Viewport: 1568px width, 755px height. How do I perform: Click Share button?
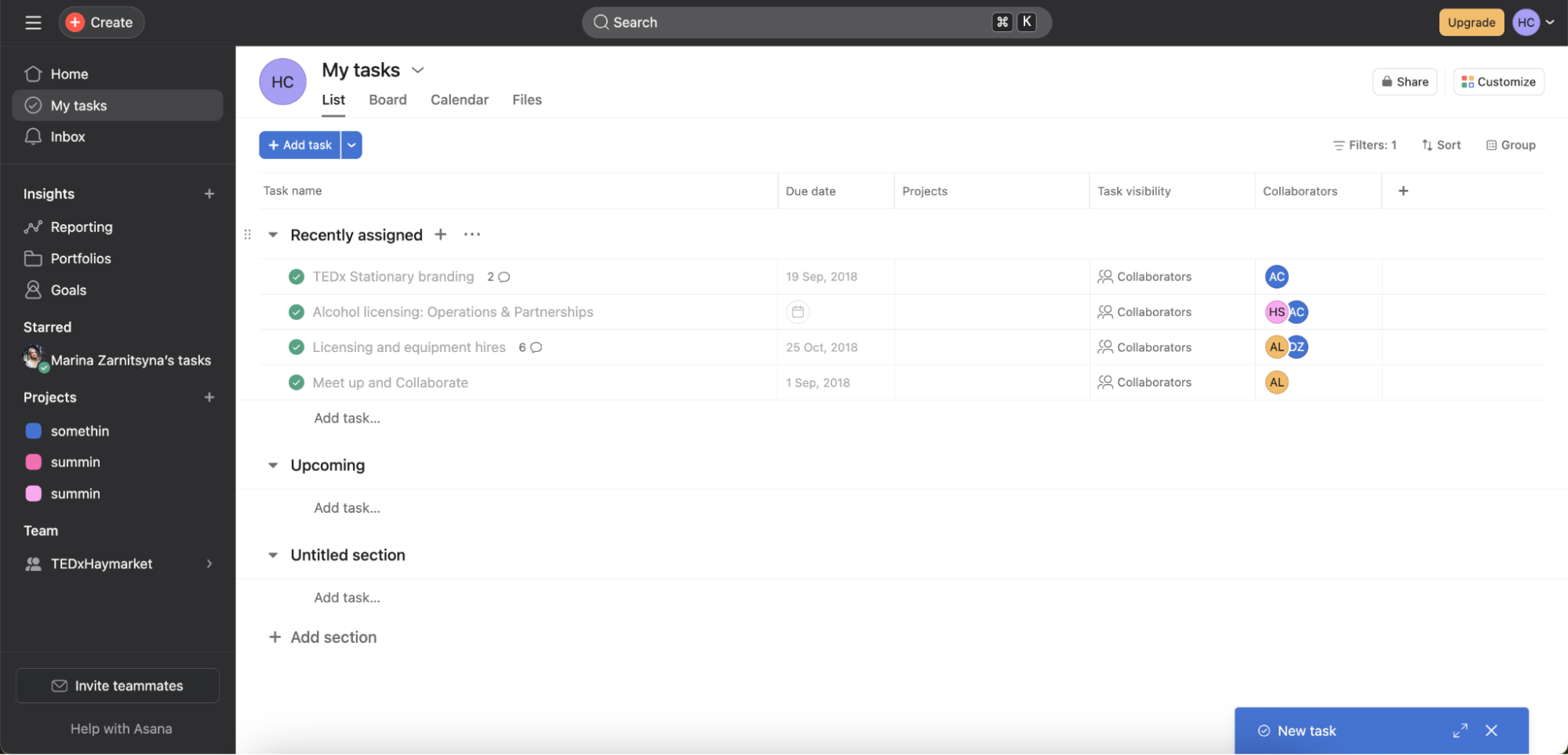1405,82
